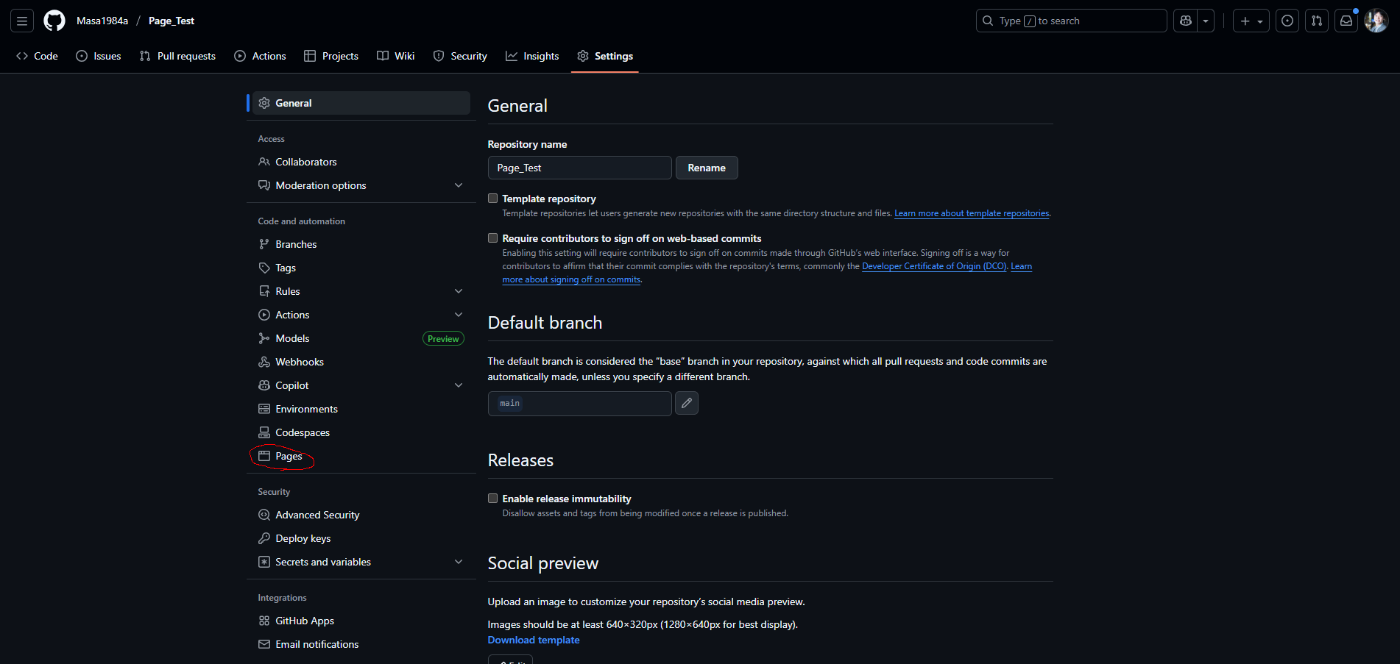
Task: Open the user profile avatar
Action: [1376, 21]
